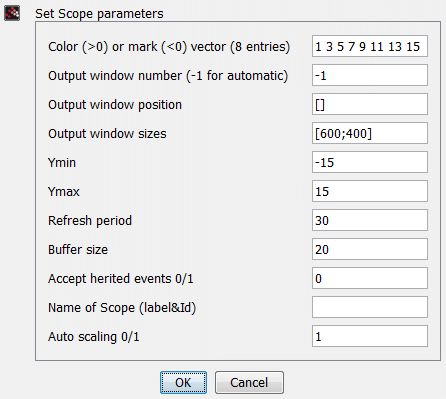Focus the Refresh period input
The width and height of the screenshot is (446, 399).
(370, 220)
